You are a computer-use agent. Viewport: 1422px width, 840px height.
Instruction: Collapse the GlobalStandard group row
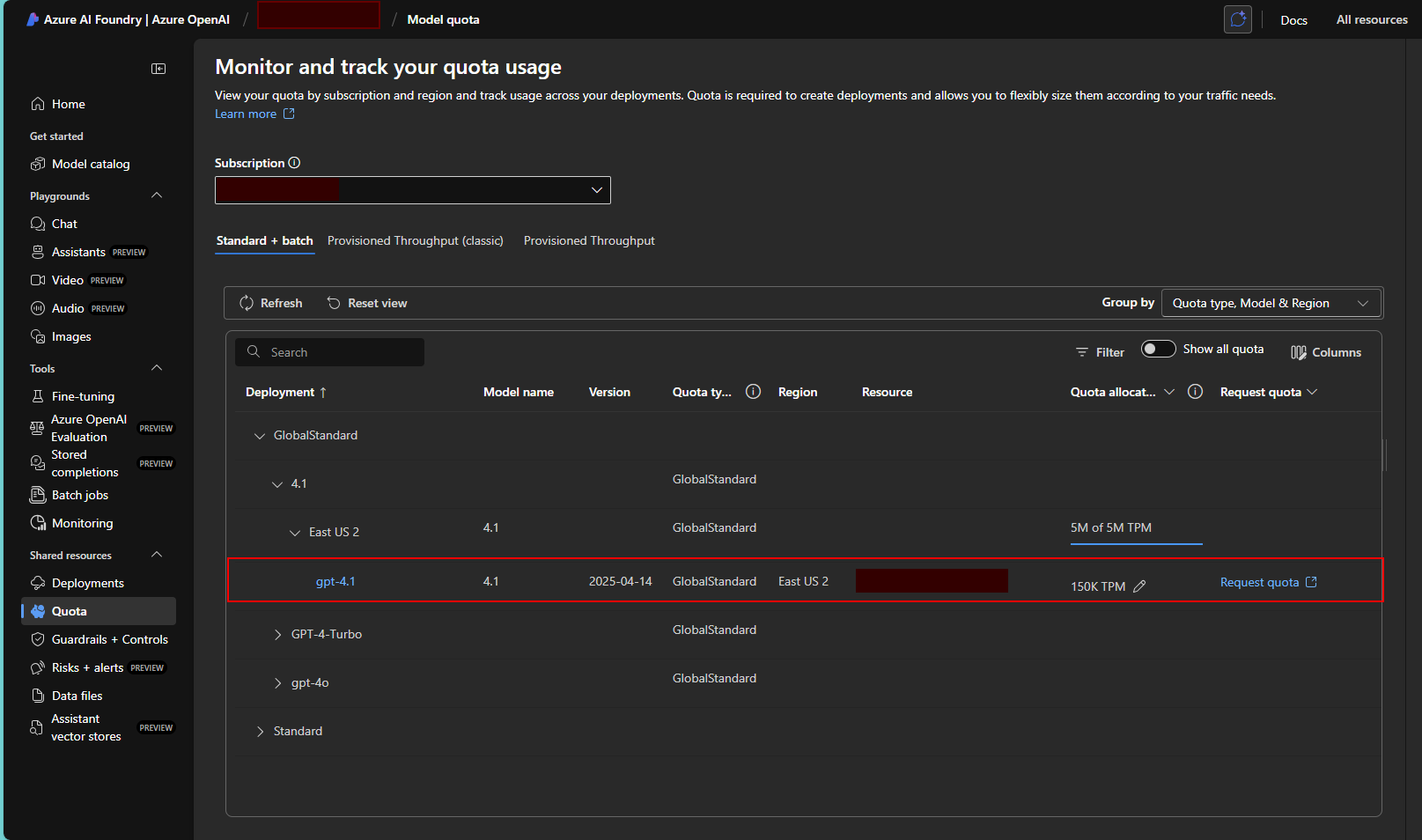click(260, 436)
